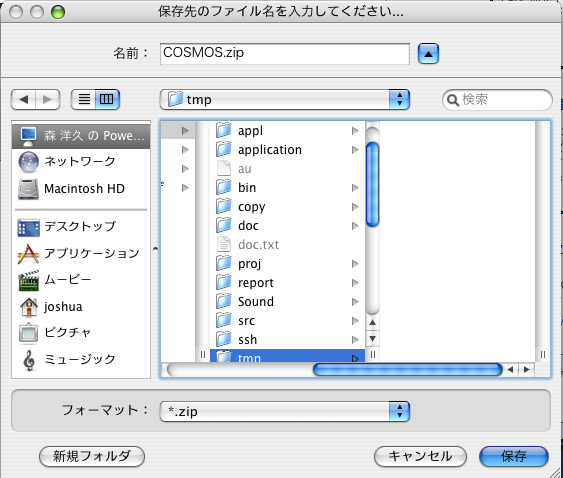Open Macintosh HD drive in sidebar

tap(81, 189)
